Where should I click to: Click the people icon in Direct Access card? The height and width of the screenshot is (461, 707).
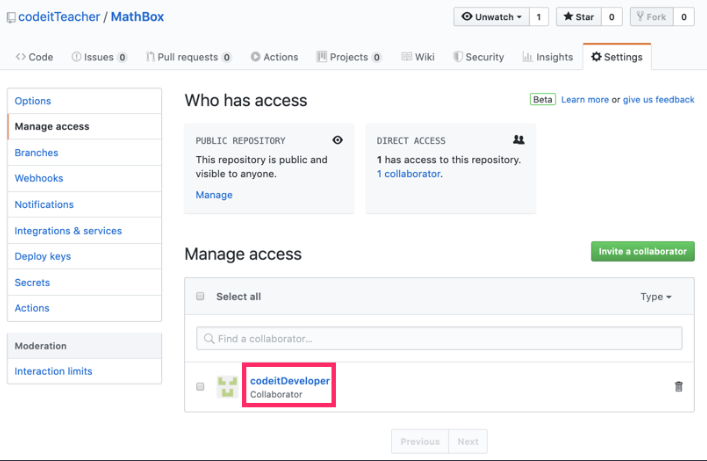tap(519, 140)
